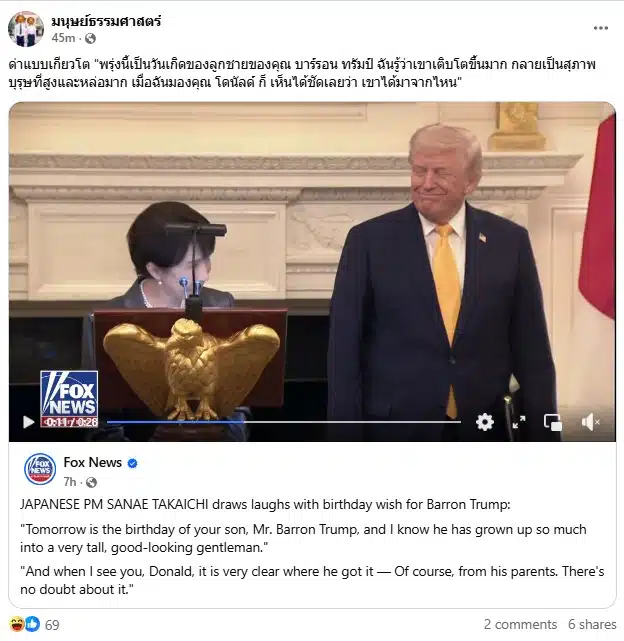This screenshot has width=624, height=641.
Task: Play the Fox News video
Action: tap(28, 422)
